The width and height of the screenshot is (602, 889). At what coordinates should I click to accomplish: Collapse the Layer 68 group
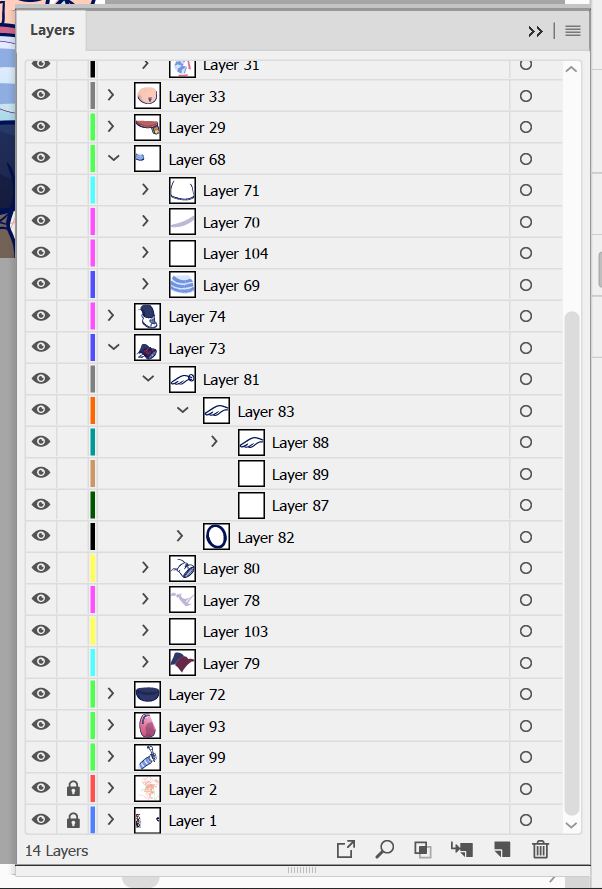pos(113,159)
